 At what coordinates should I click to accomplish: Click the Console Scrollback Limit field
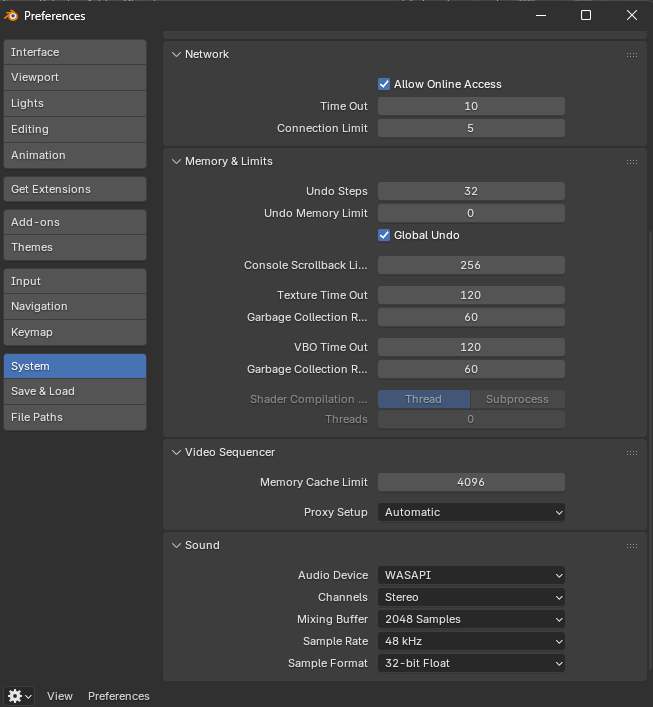[471, 265]
